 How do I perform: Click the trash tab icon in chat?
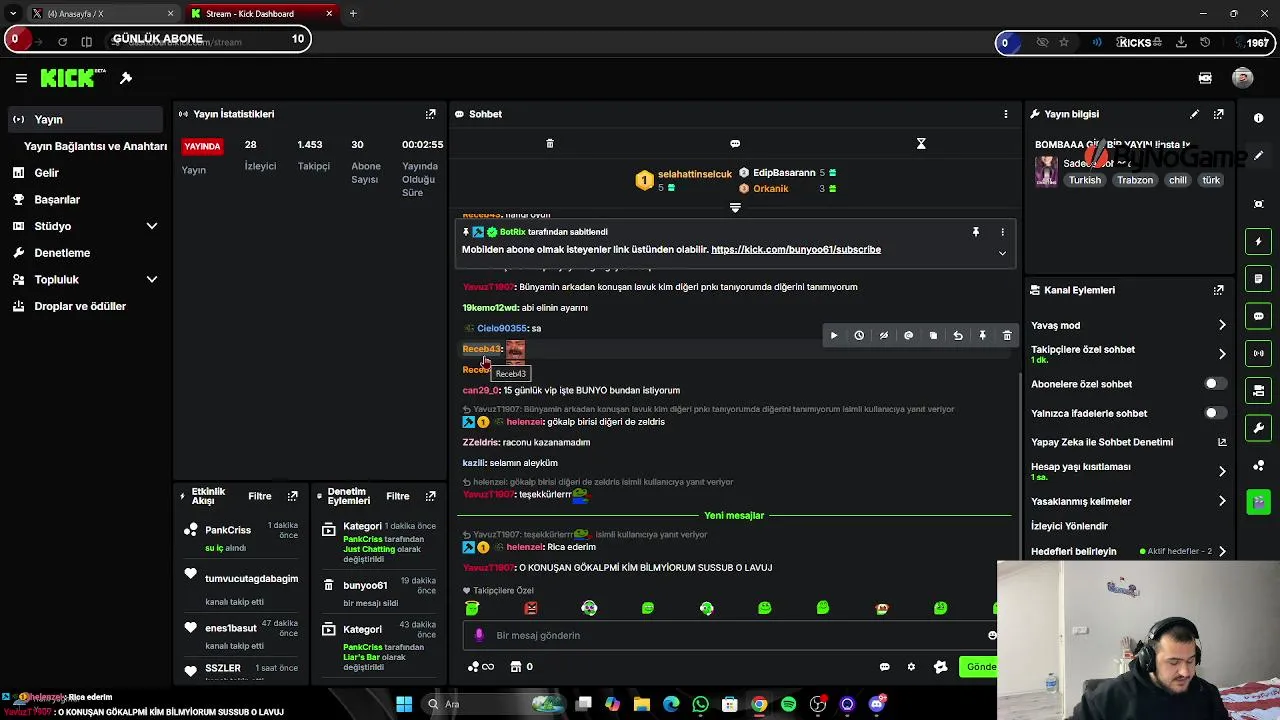pyautogui.click(x=550, y=144)
